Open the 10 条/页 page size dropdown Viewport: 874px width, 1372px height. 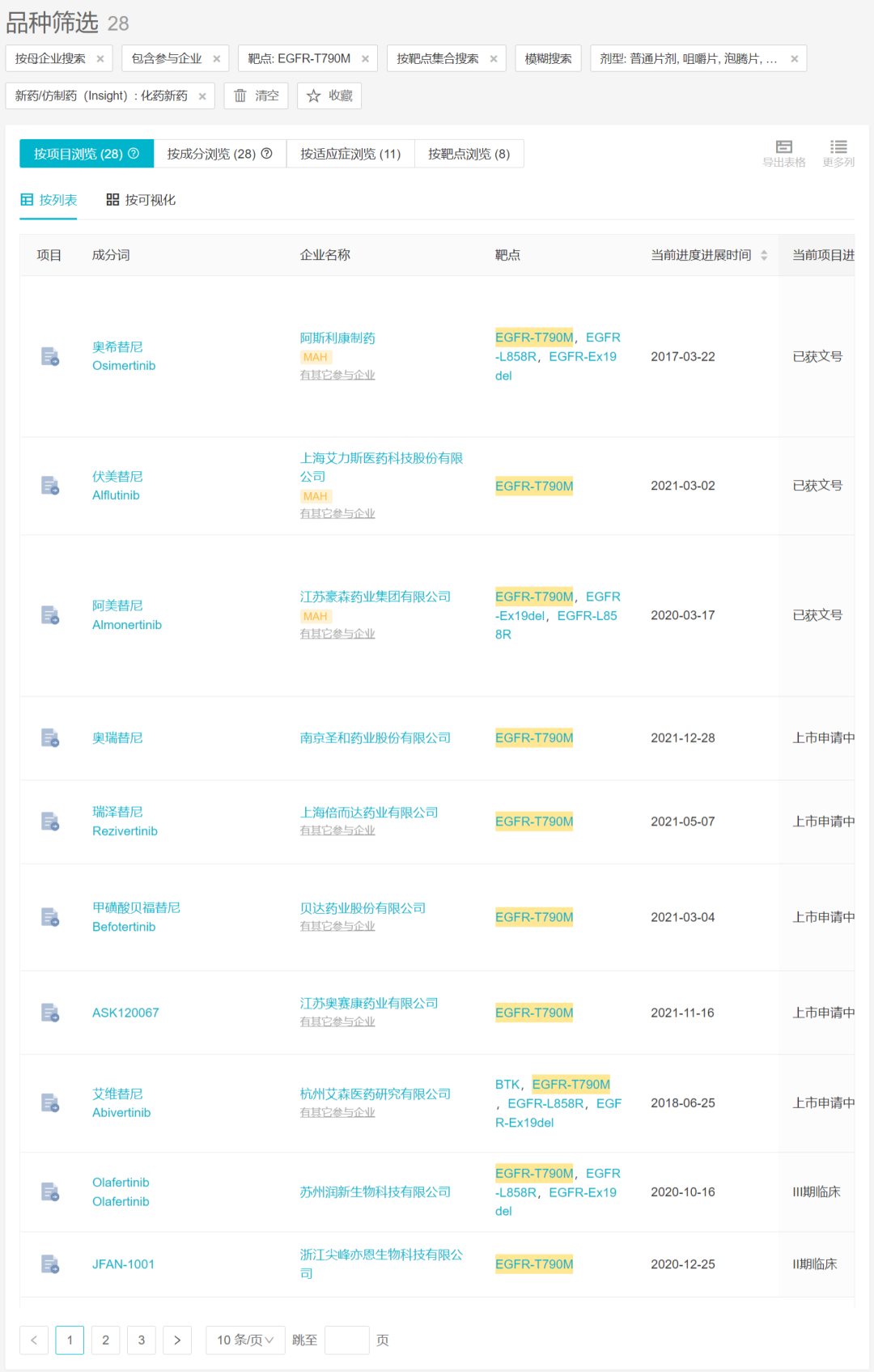[x=245, y=1340]
